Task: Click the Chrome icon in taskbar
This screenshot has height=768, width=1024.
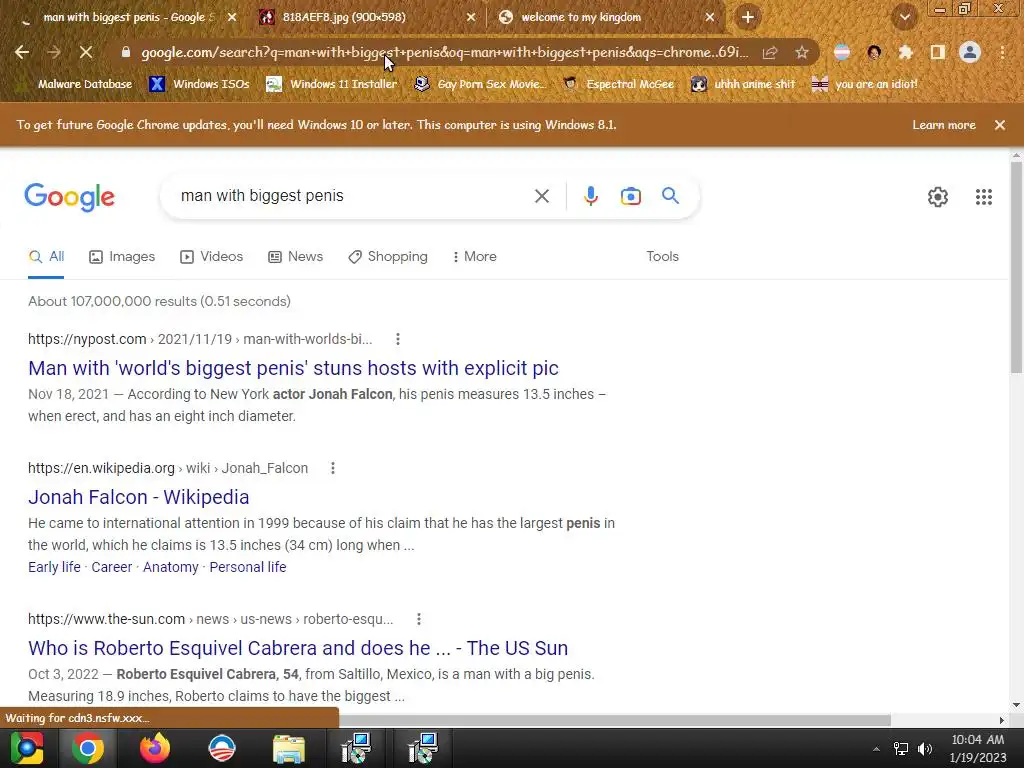Action: [x=88, y=748]
